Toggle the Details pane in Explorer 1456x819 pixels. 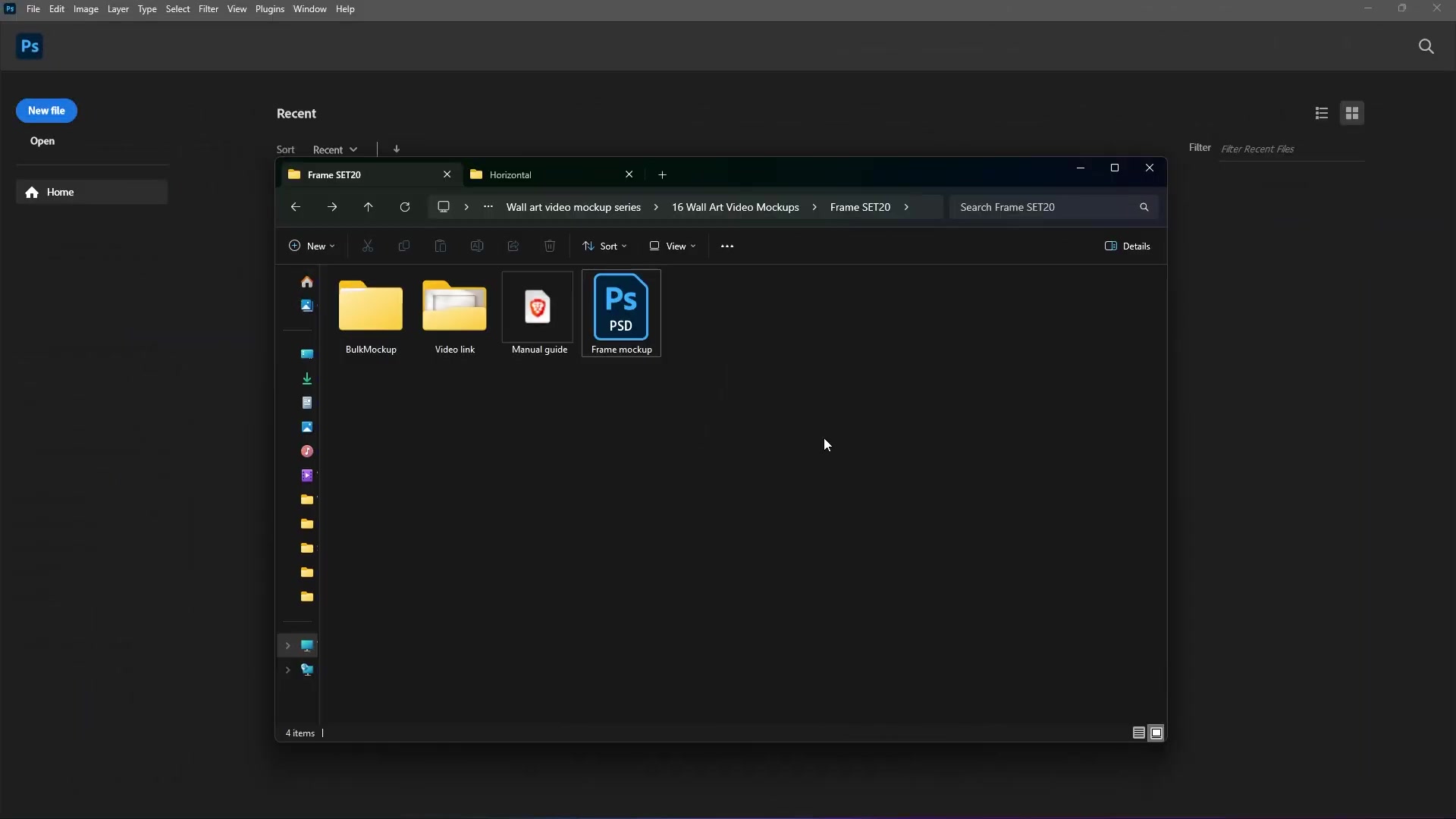coord(1128,246)
